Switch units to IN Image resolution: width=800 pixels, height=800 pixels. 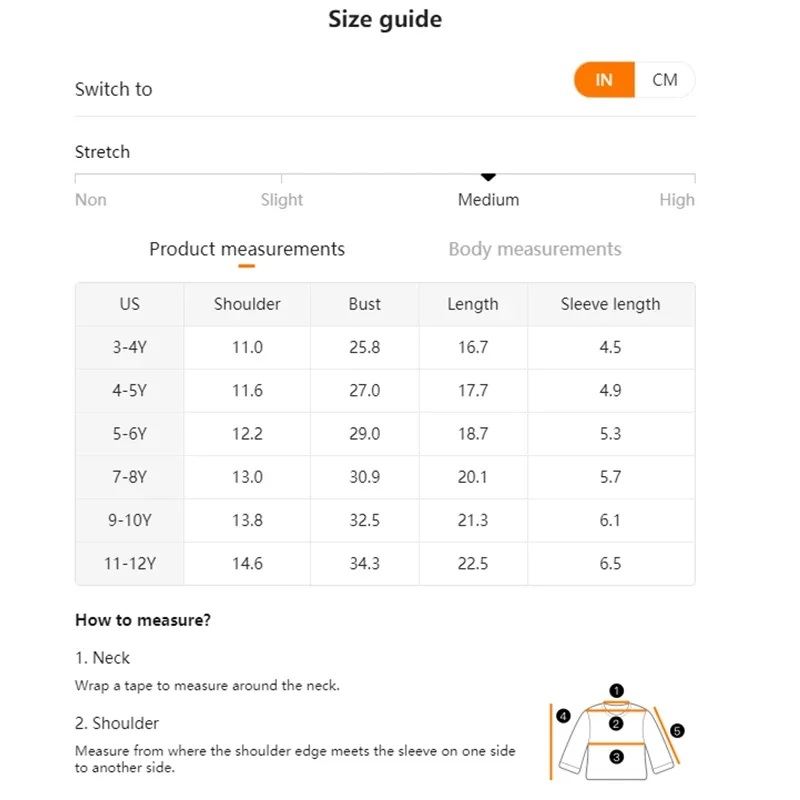pos(604,80)
